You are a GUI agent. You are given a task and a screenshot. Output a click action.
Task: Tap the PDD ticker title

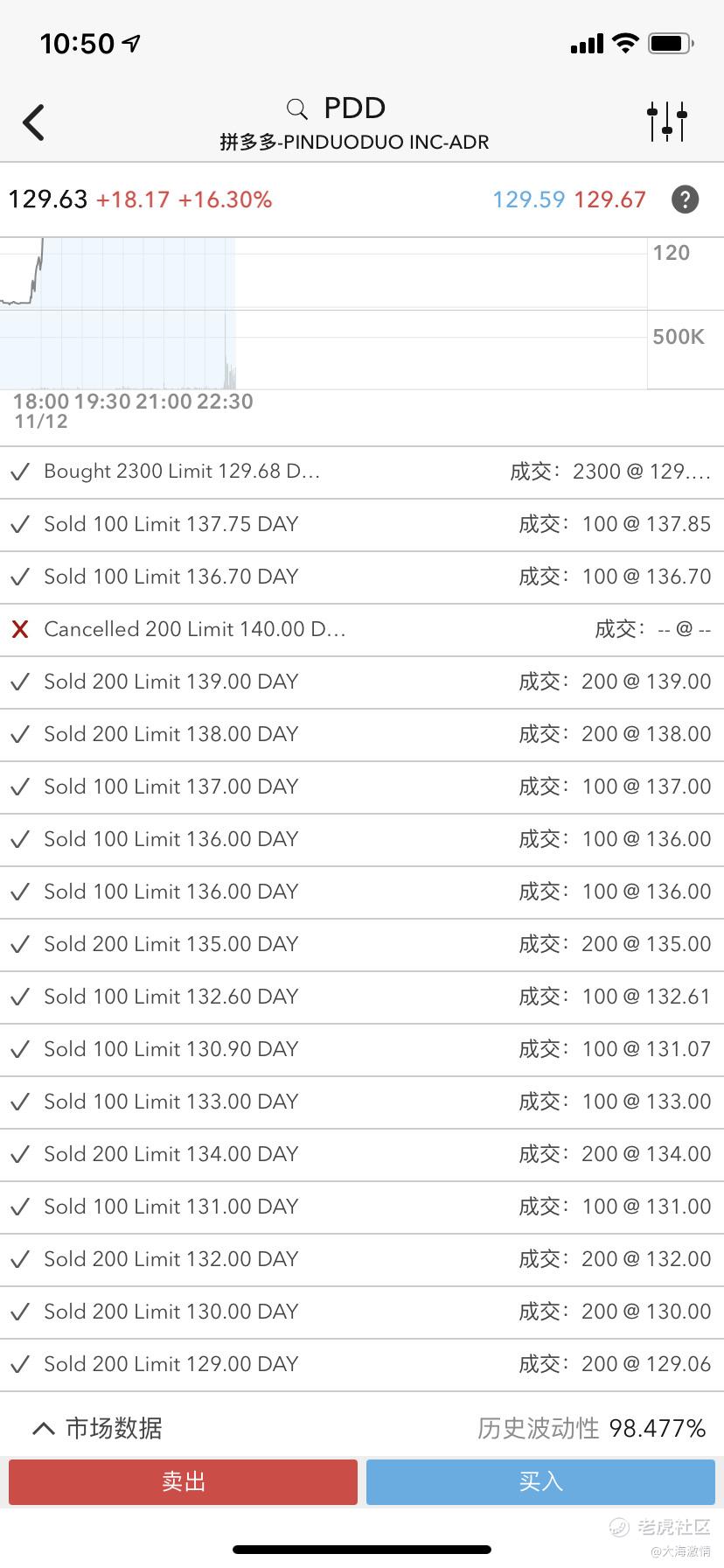[354, 108]
